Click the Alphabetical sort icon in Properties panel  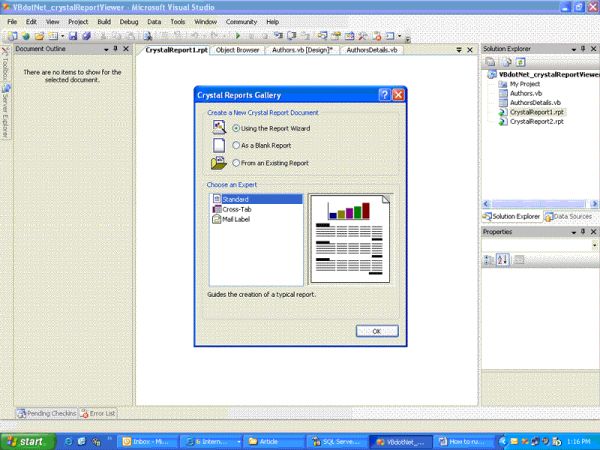tap(502, 260)
